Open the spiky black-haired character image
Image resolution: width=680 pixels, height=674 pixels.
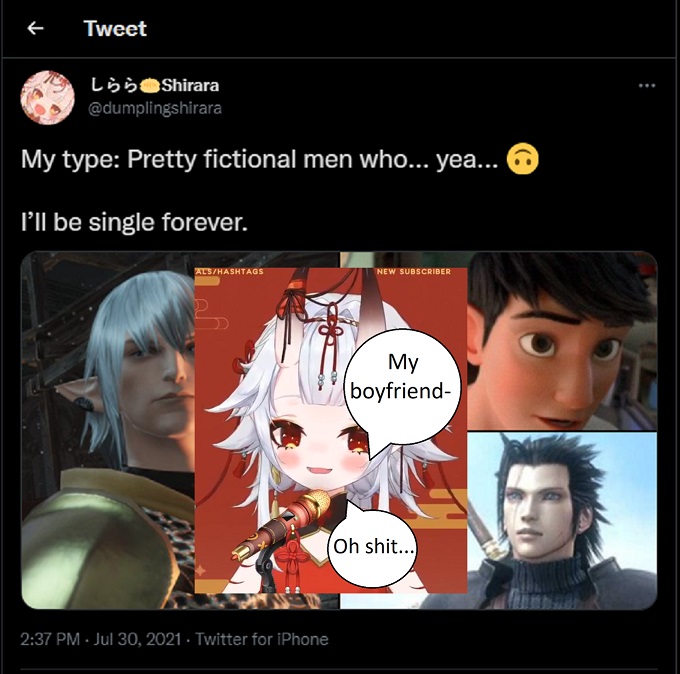click(562, 520)
